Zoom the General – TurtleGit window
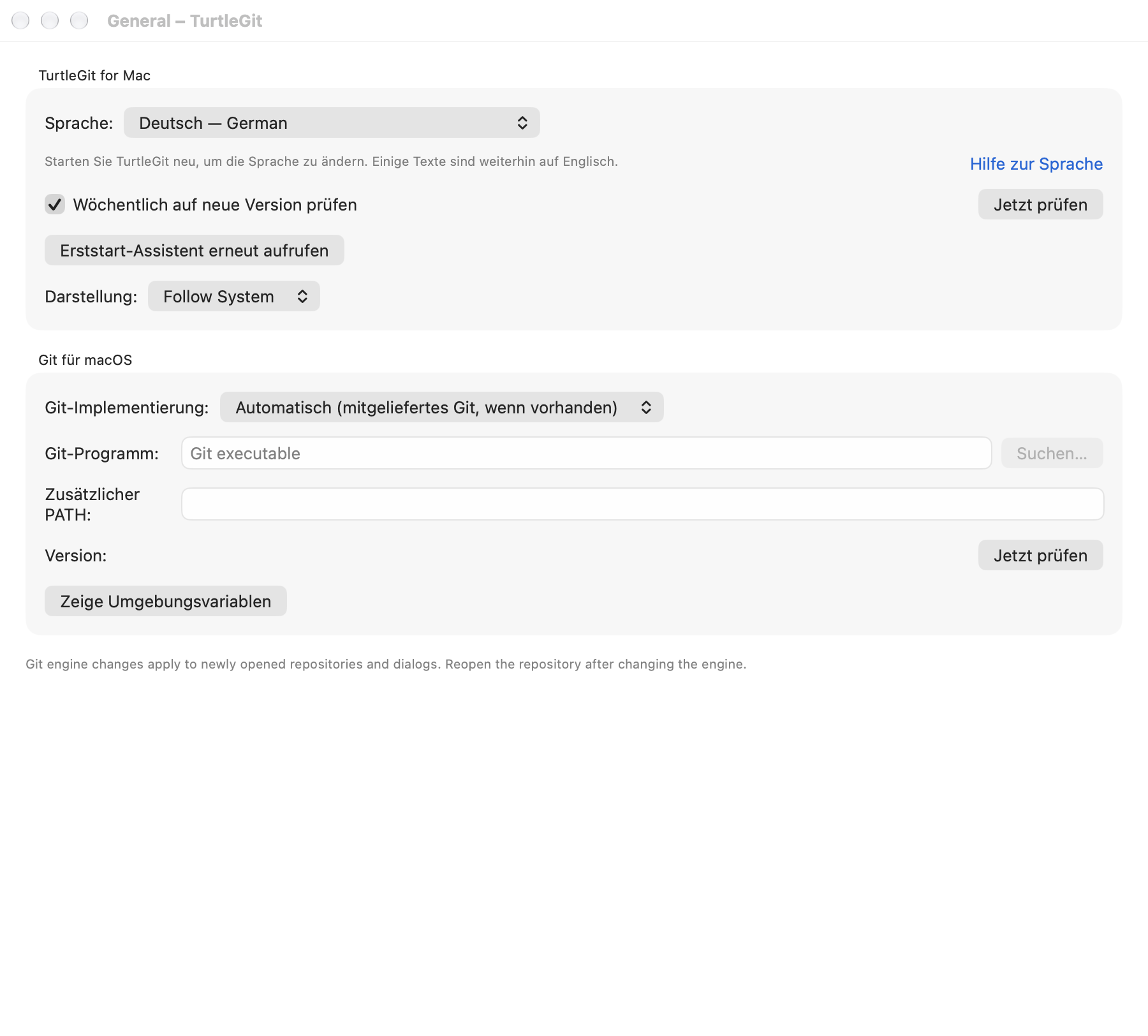This screenshot has height=1036, width=1148. (x=79, y=20)
